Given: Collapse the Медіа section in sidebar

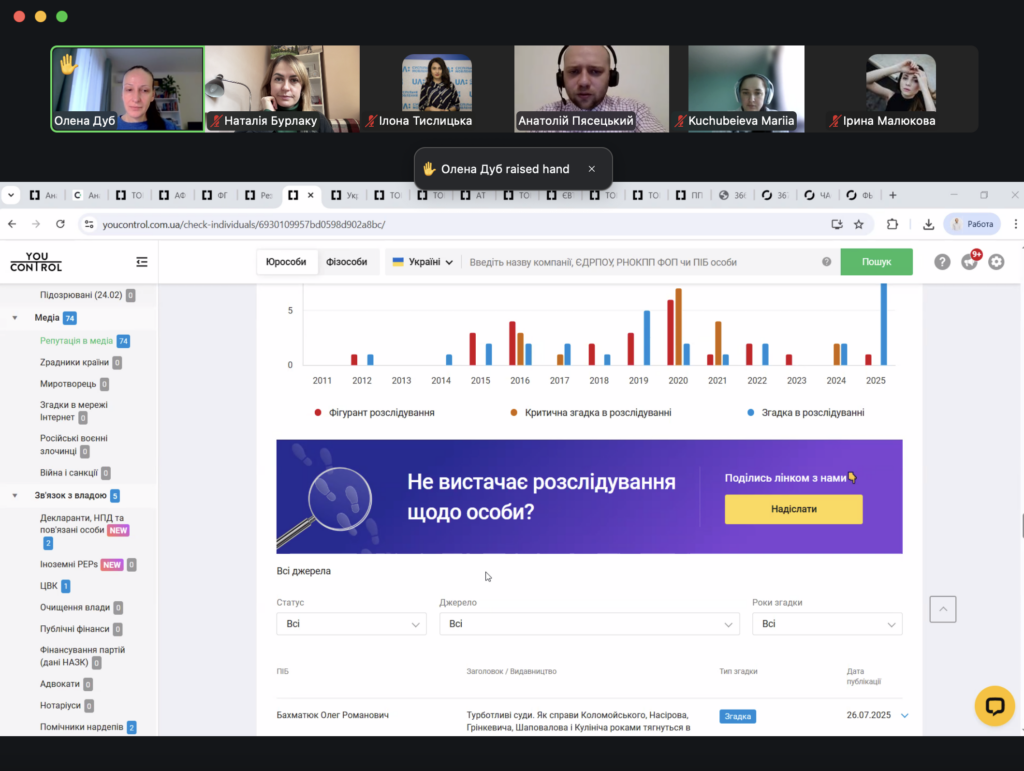Looking at the screenshot, I should coord(15,318).
